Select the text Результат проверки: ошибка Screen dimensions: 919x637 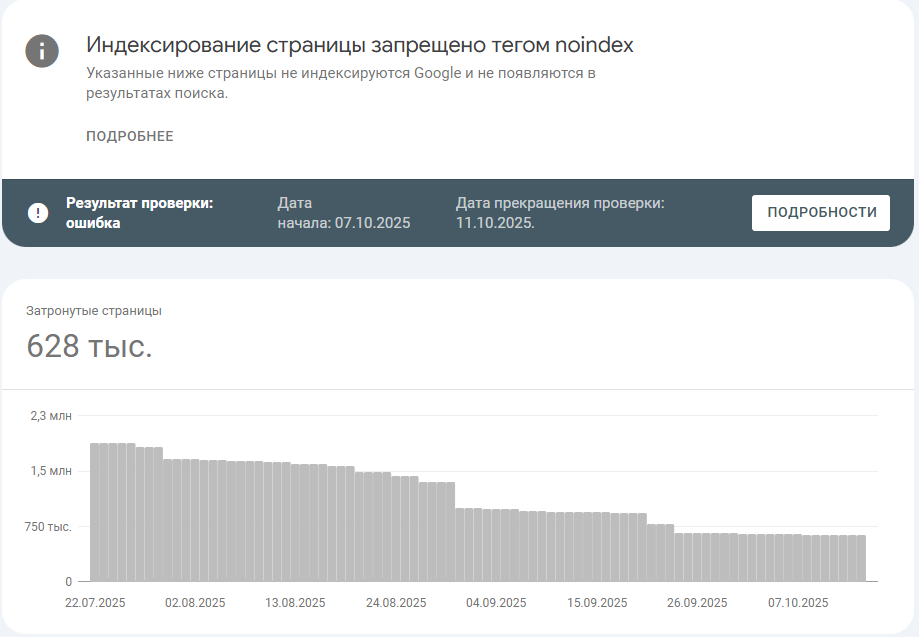point(139,213)
